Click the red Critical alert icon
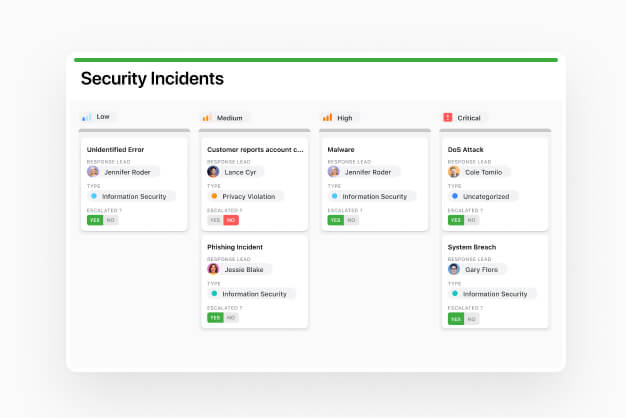The width and height of the screenshot is (626, 418). [x=447, y=118]
